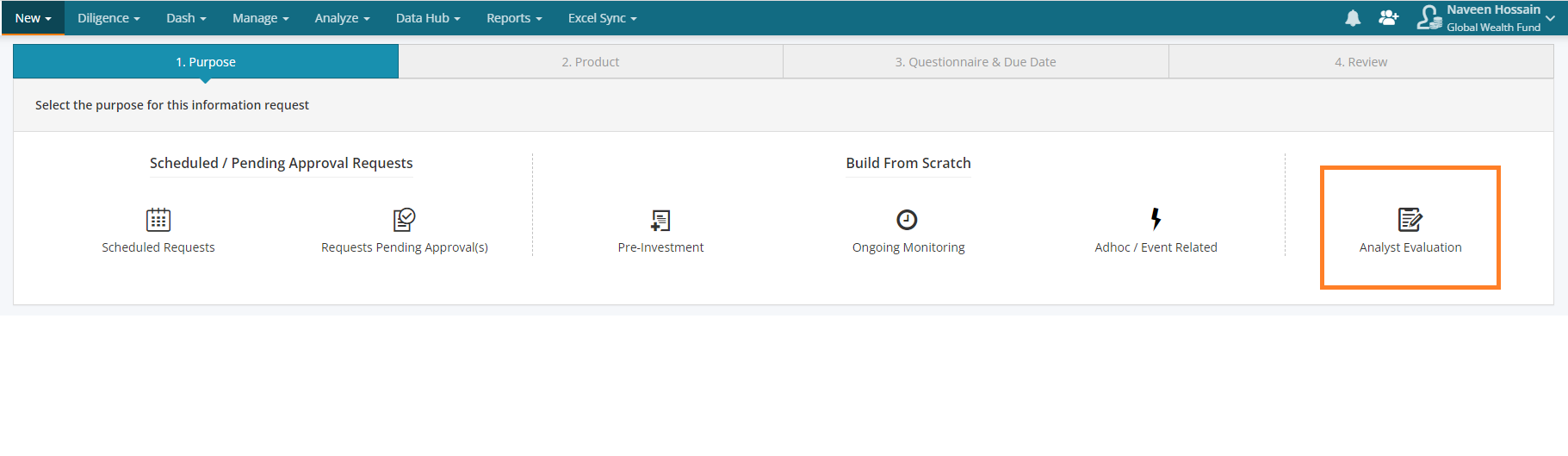Expand the Excel Sync menu

pyautogui.click(x=602, y=18)
